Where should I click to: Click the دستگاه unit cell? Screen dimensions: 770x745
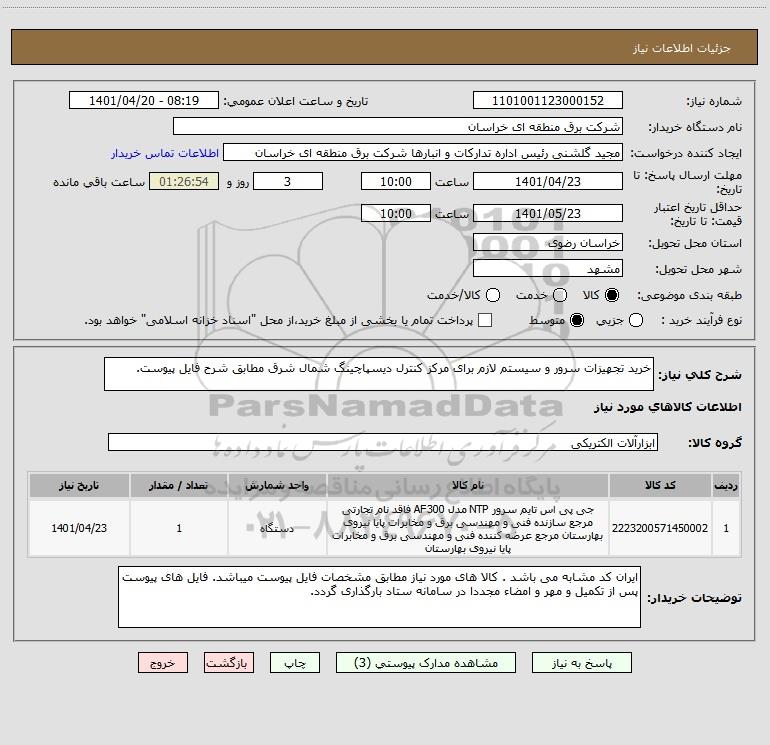[277, 528]
